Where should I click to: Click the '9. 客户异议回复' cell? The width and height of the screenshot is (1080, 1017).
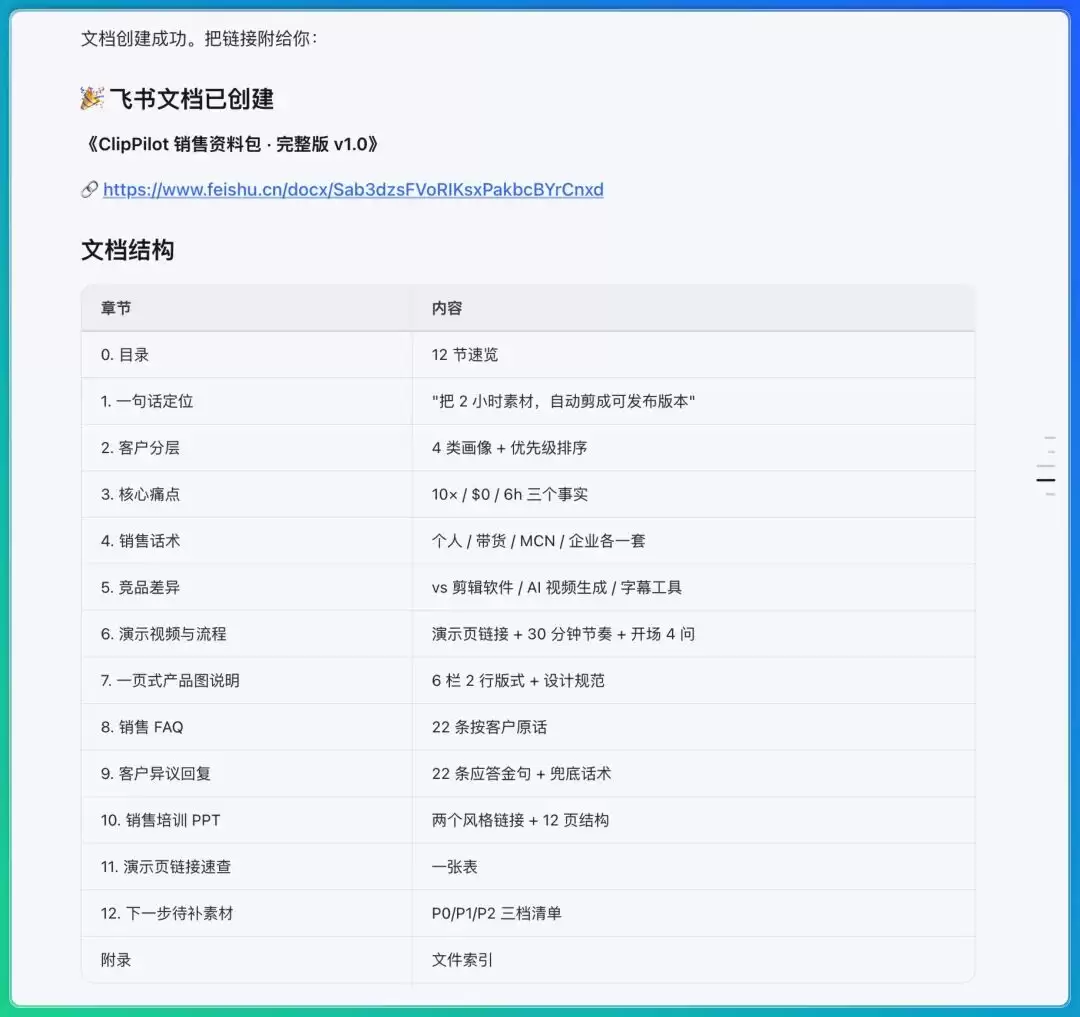[x=247, y=774]
